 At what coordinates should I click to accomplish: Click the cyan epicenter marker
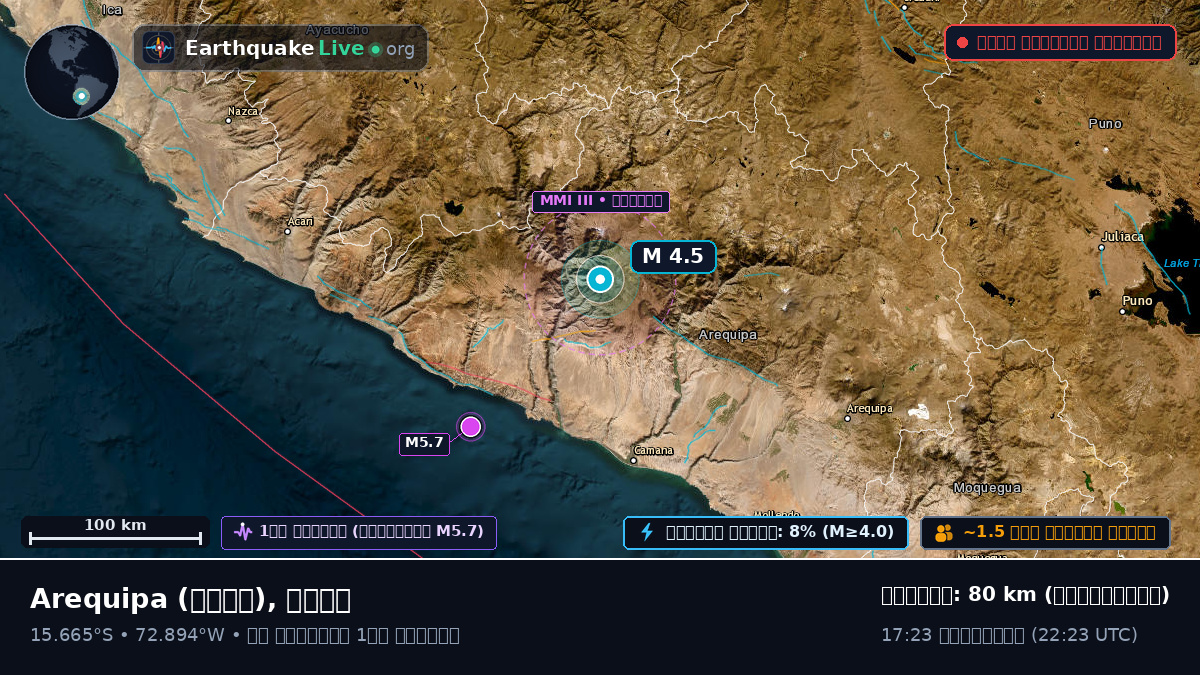600,280
